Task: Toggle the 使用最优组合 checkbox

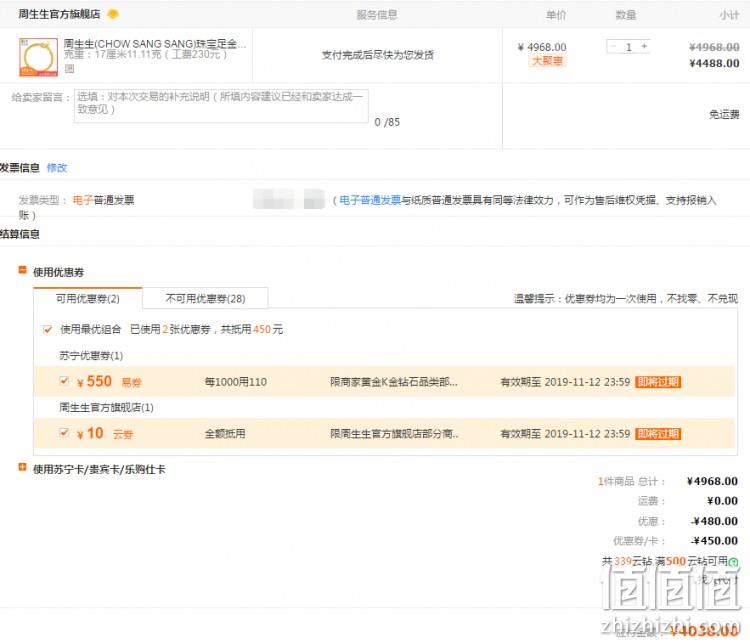Action: pyautogui.click(x=47, y=329)
